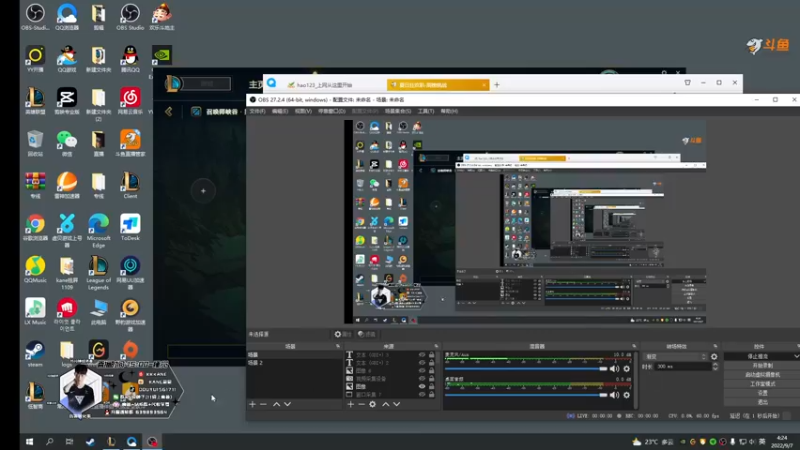Open source properties gear in Sources toolbar
Screen dimensions: 800x450
(x=372, y=404)
